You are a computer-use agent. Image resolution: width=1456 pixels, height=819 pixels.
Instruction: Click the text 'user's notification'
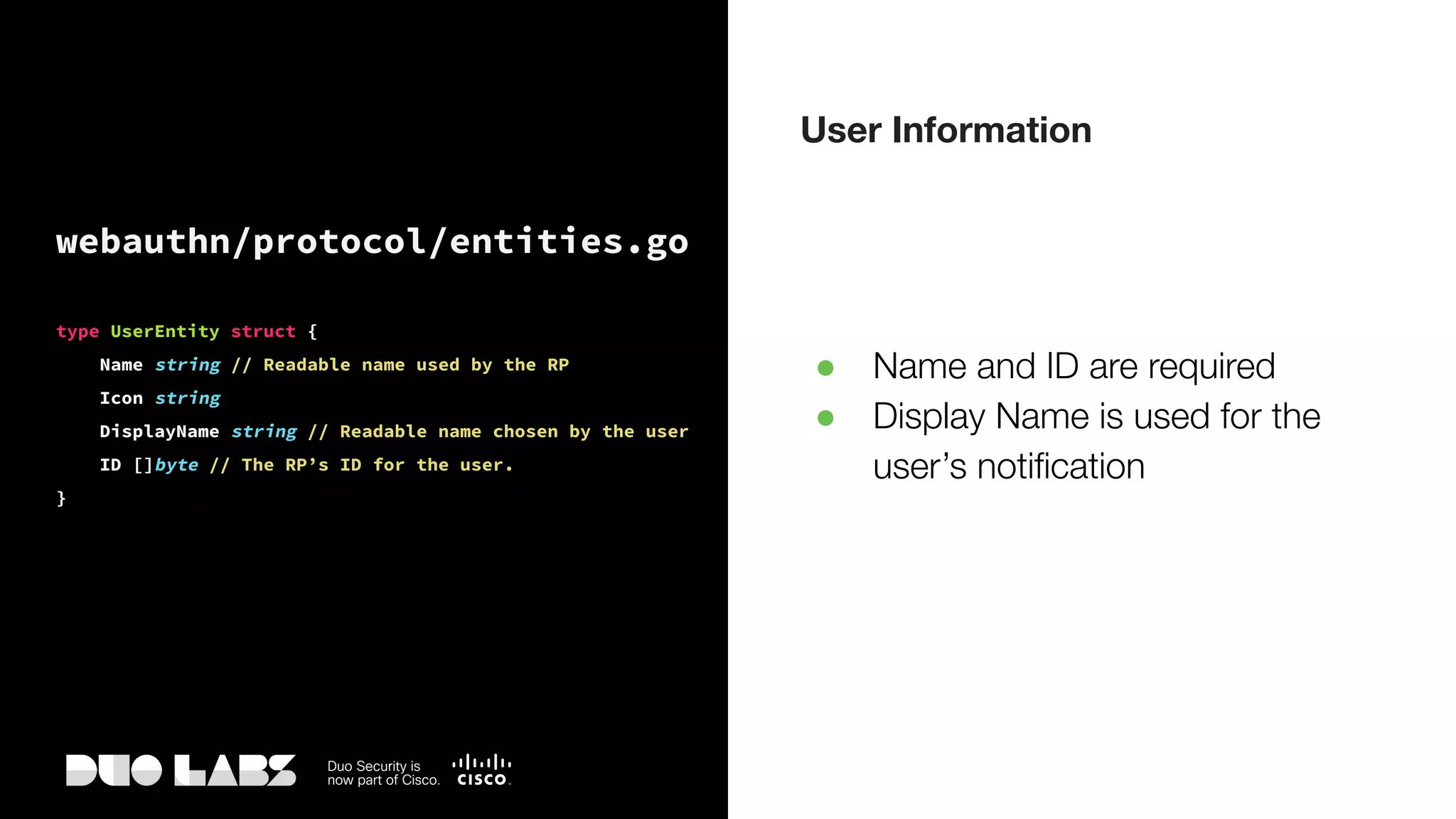1009,467
